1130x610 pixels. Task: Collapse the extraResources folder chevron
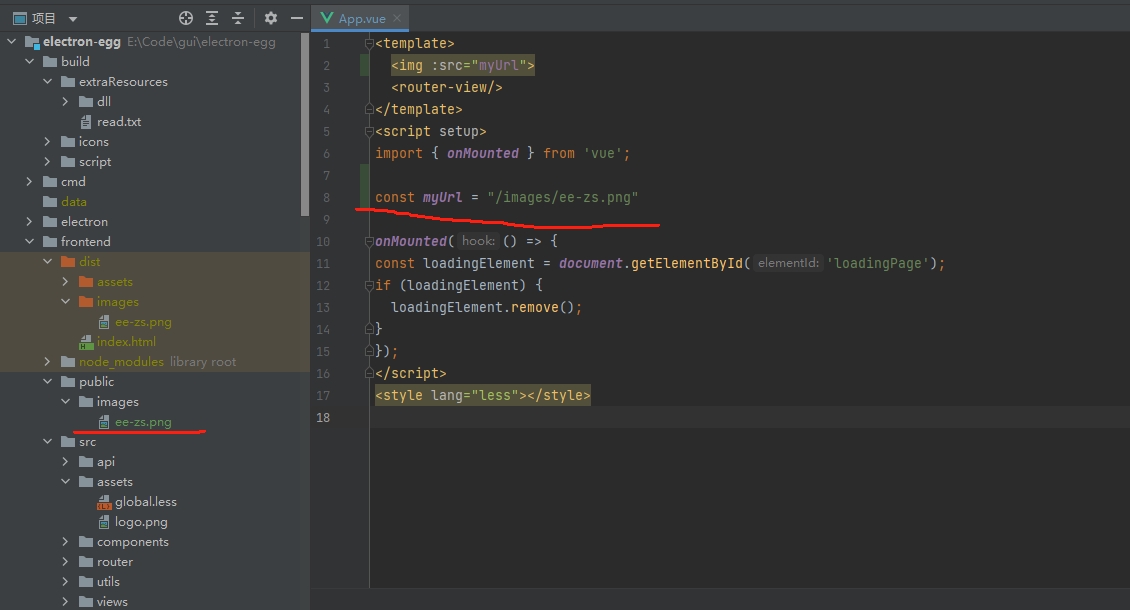pyautogui.click(x=48, y=82)
